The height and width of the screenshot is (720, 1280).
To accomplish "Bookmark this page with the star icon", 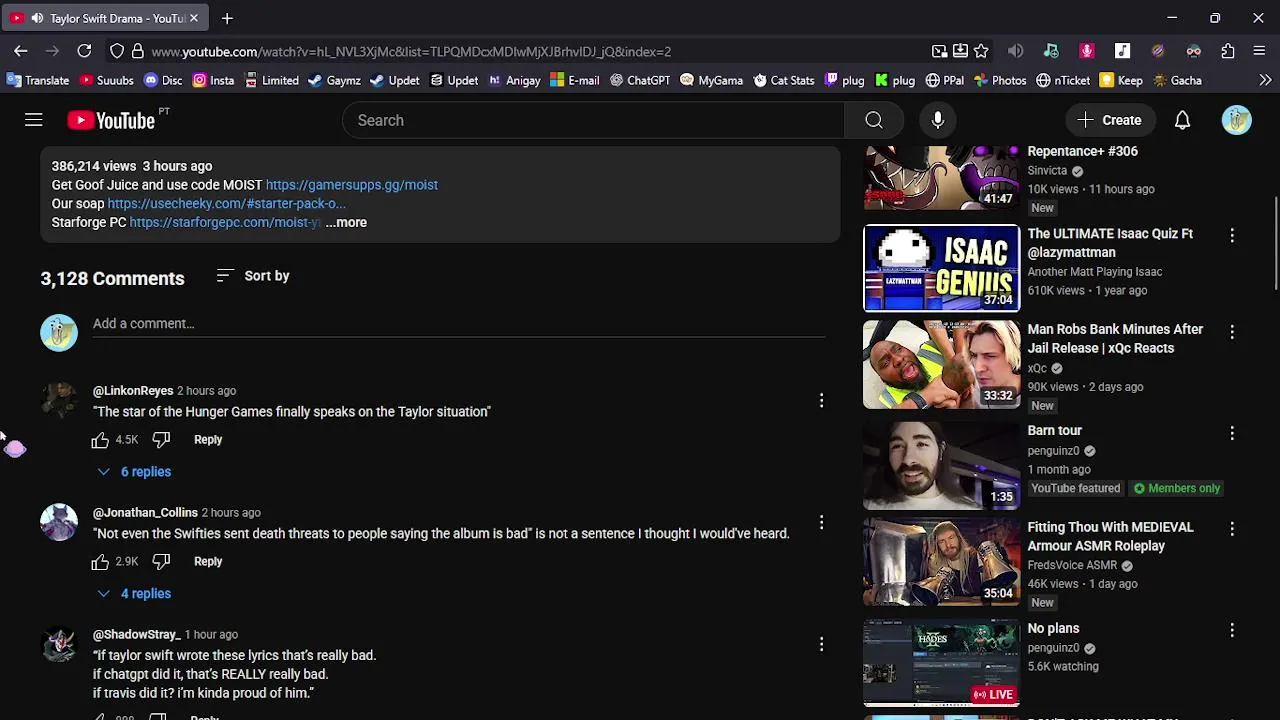I will pyautogui.click(x=981, y=51).
